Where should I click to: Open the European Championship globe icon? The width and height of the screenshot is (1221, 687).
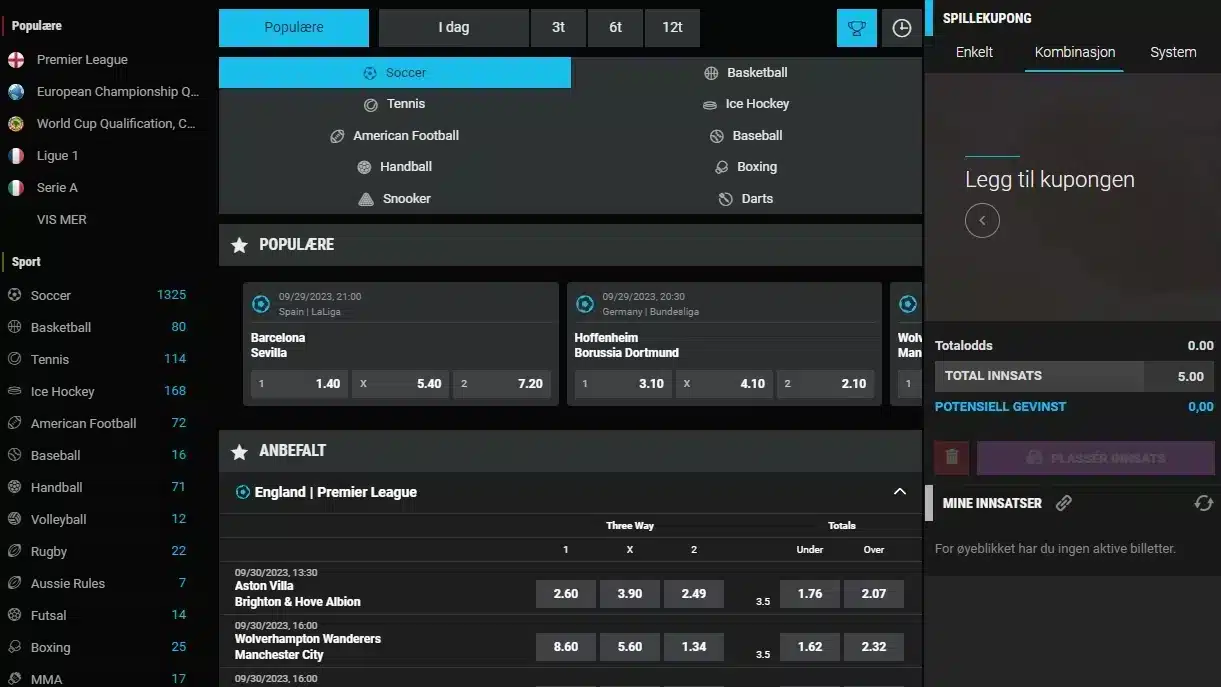pos(16,91)
